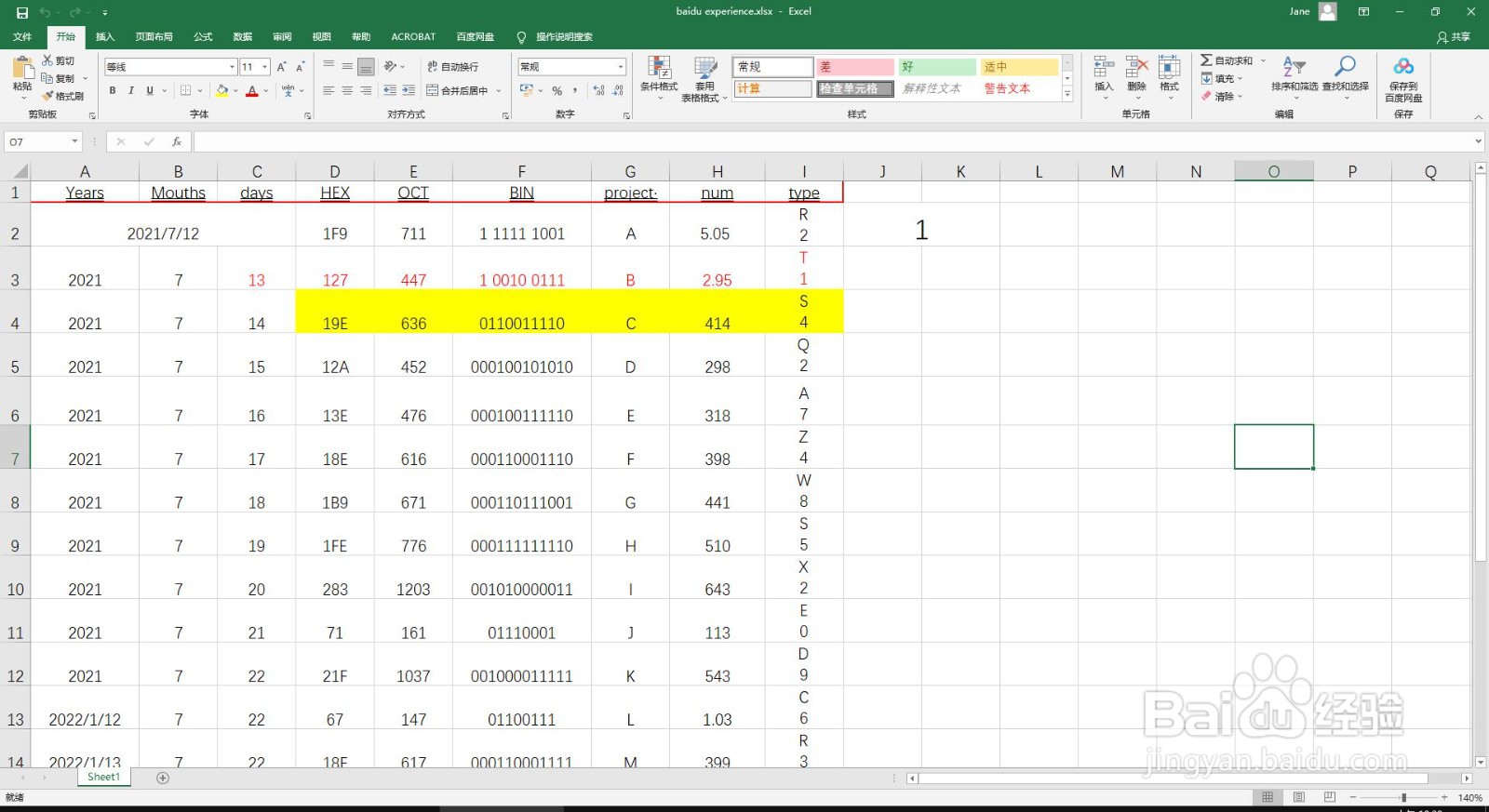Switch to the Formulas (公式) tab
Viewport: 1489px width, 812px height.
click(x=203, y=37)
